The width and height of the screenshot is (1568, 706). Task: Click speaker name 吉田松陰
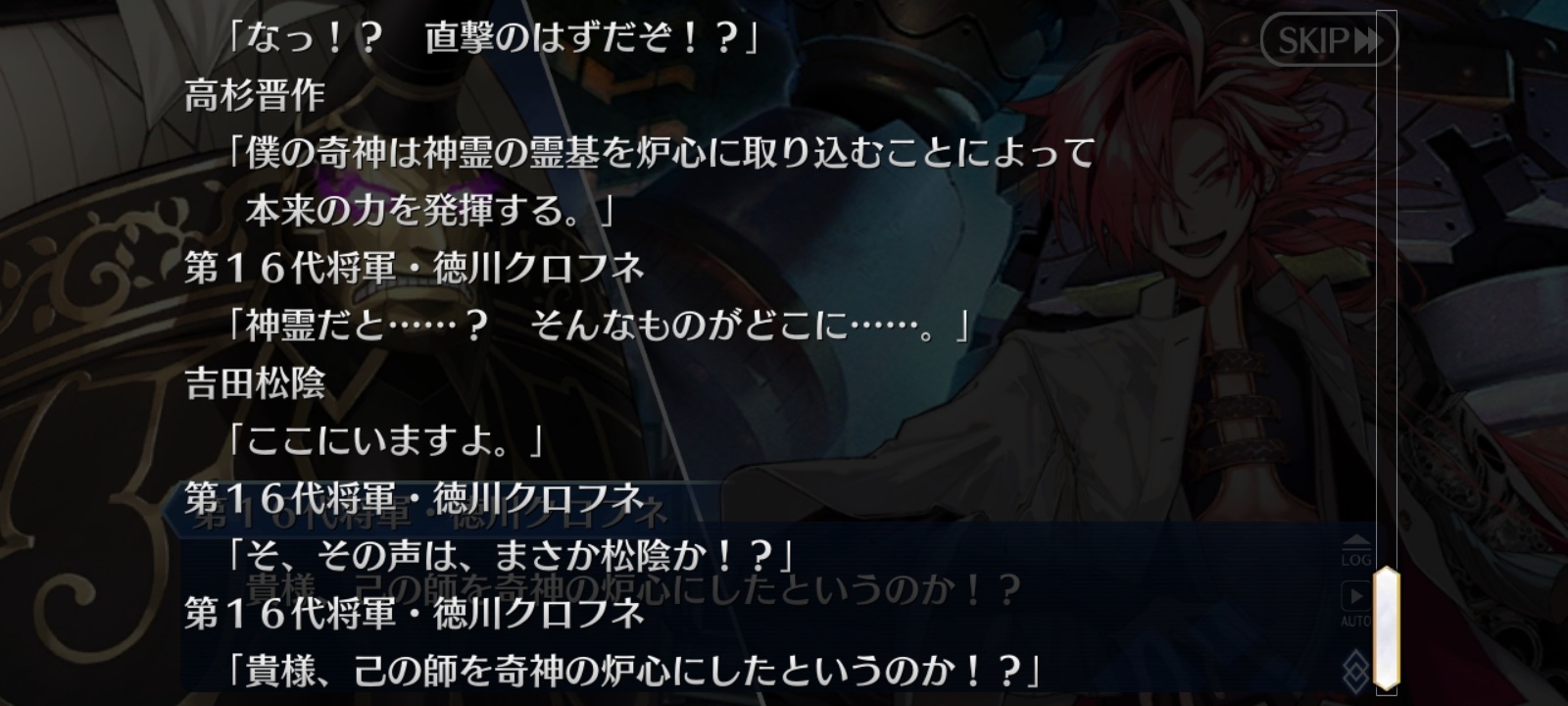point(255,383)
